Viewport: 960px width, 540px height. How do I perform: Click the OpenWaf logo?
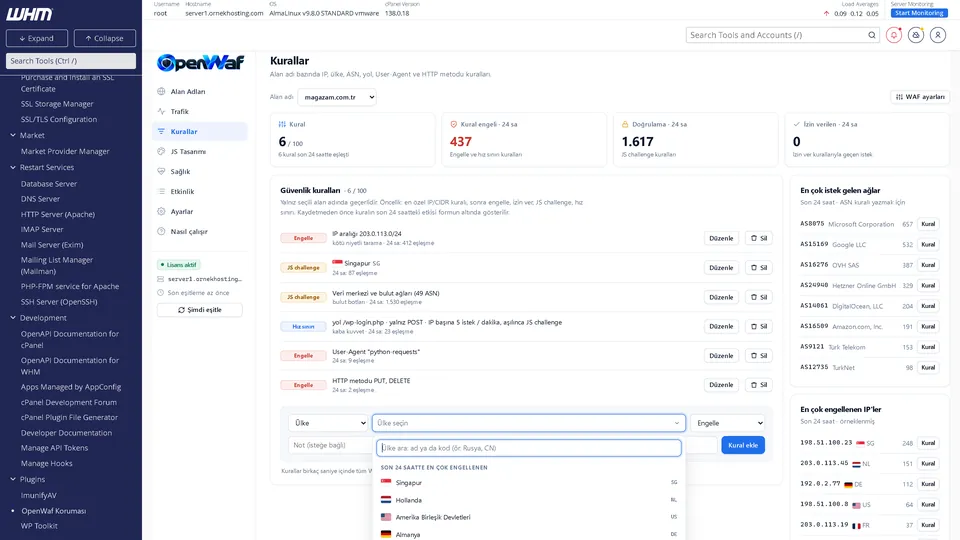[x=200, y=62]
